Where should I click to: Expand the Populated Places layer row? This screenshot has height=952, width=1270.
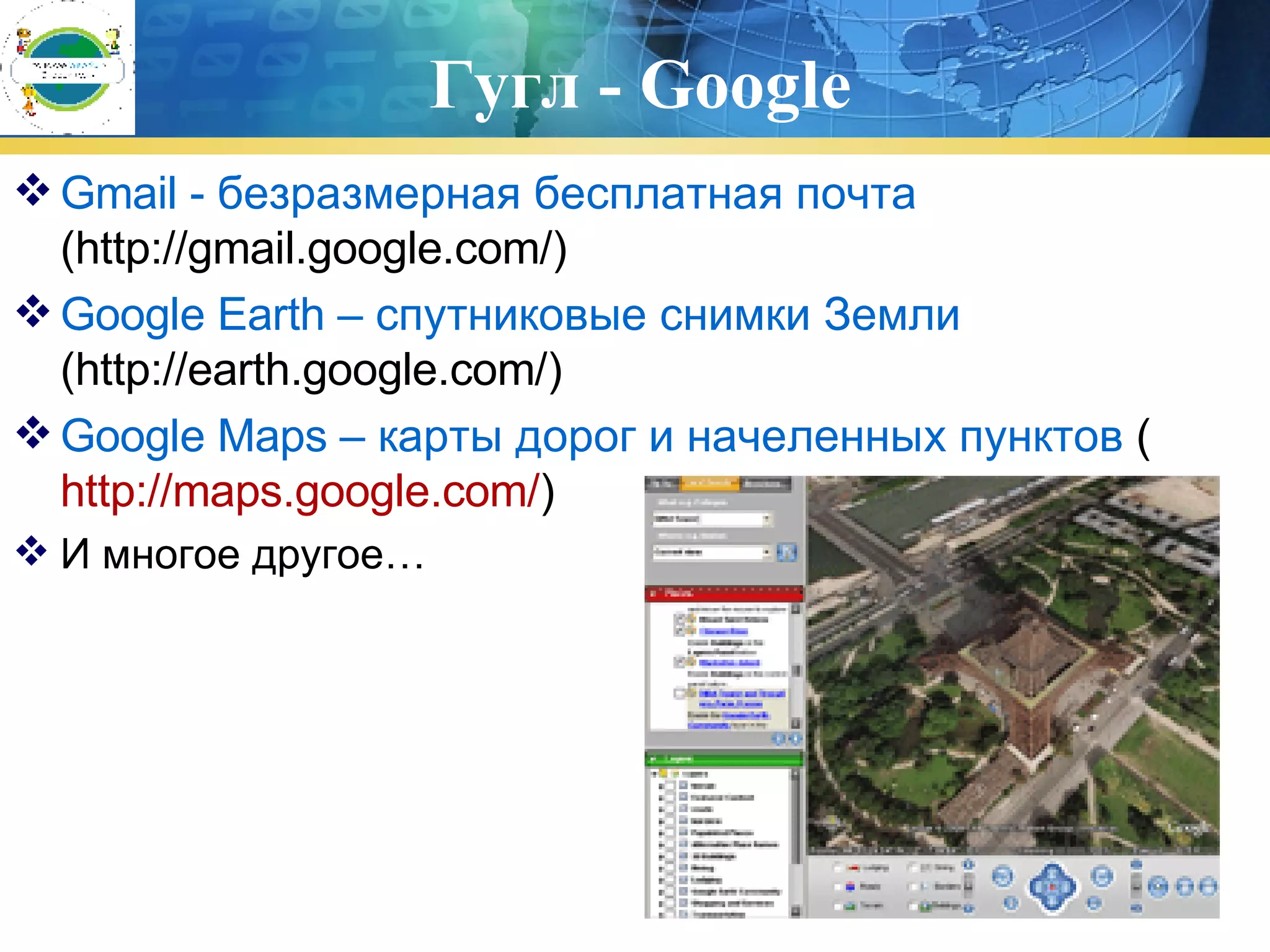click(660, 833)
